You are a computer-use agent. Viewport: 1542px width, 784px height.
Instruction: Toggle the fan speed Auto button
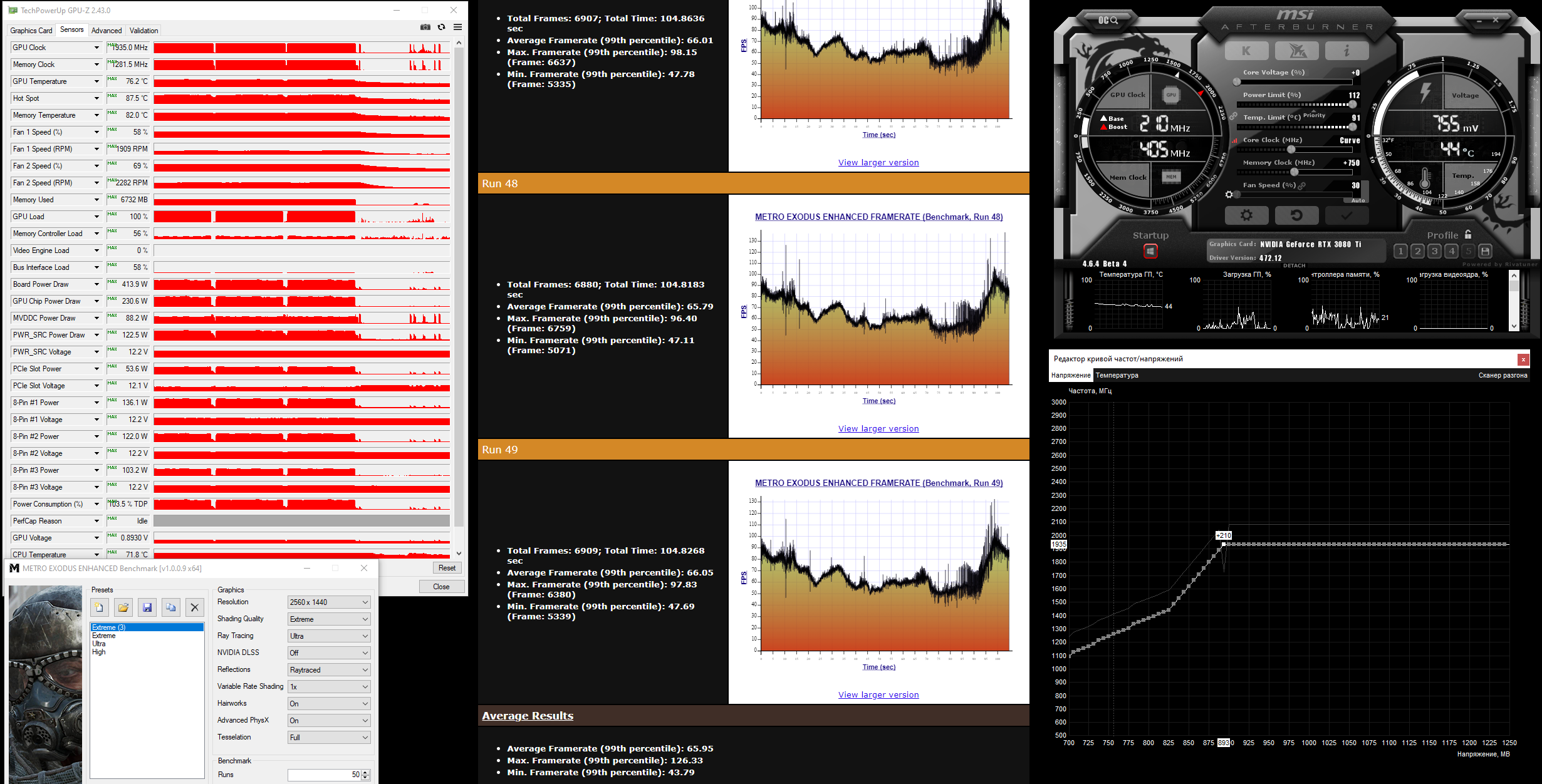coord(1358,200)
